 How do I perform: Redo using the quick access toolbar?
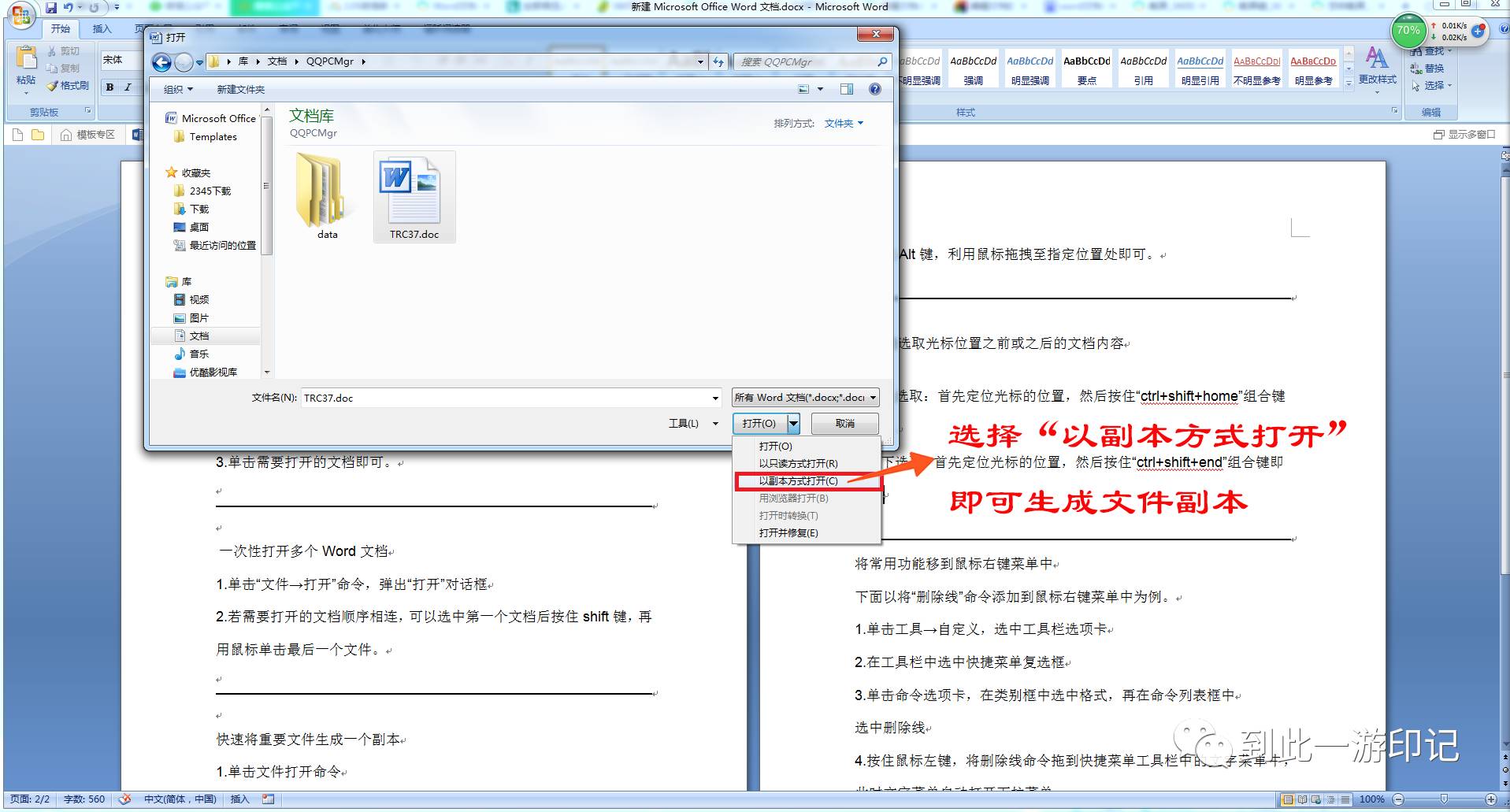pos(94,8)
